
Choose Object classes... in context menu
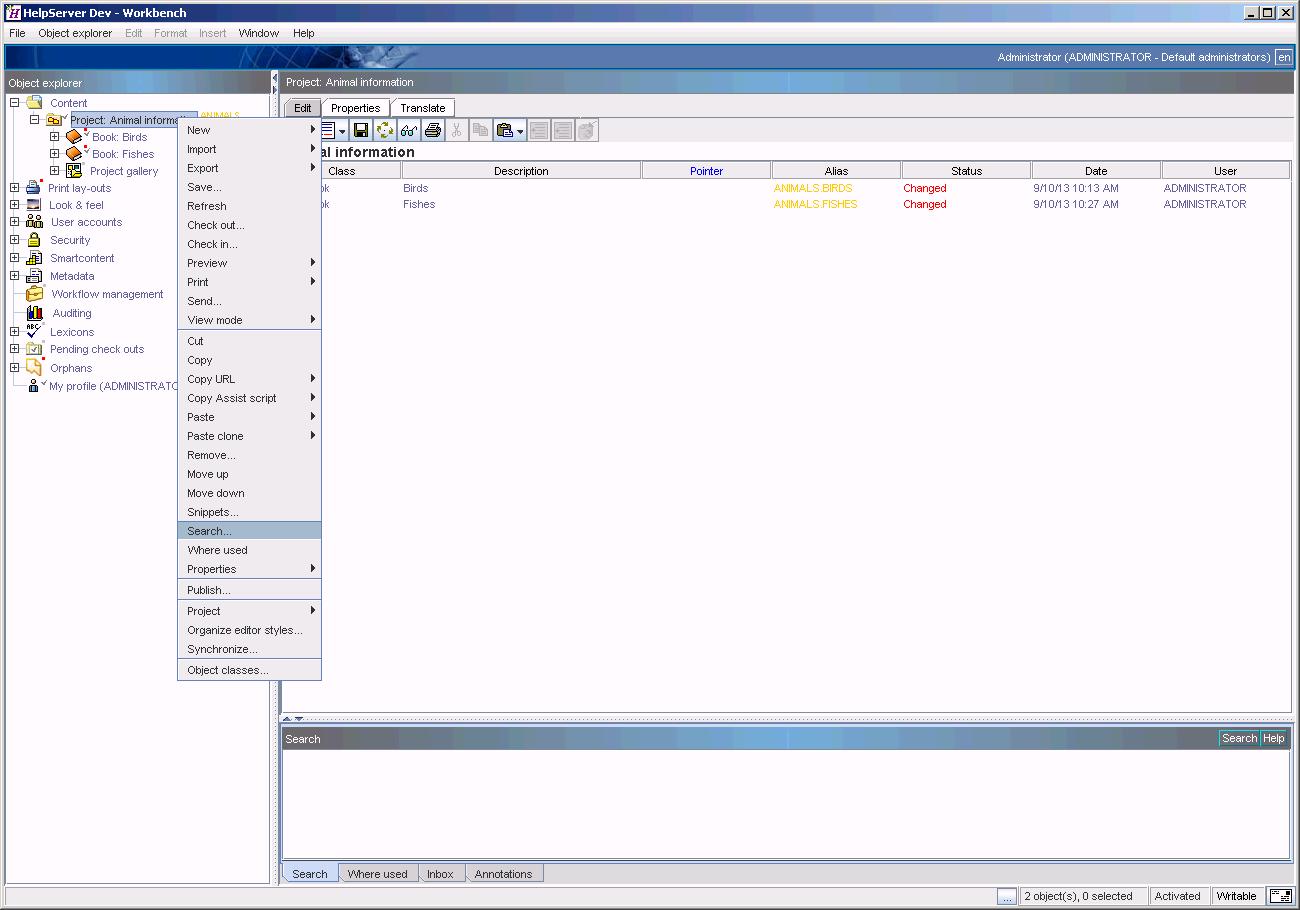tap(249, 670)
